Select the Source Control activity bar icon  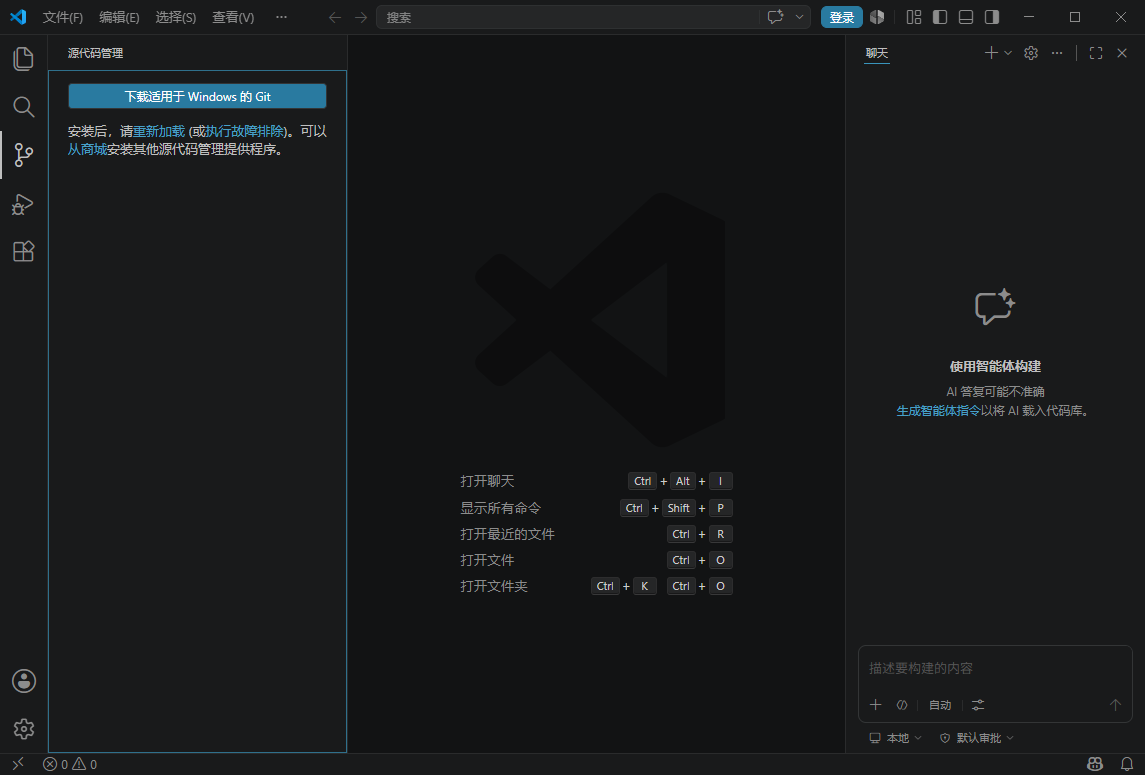(x=23, y=155)
